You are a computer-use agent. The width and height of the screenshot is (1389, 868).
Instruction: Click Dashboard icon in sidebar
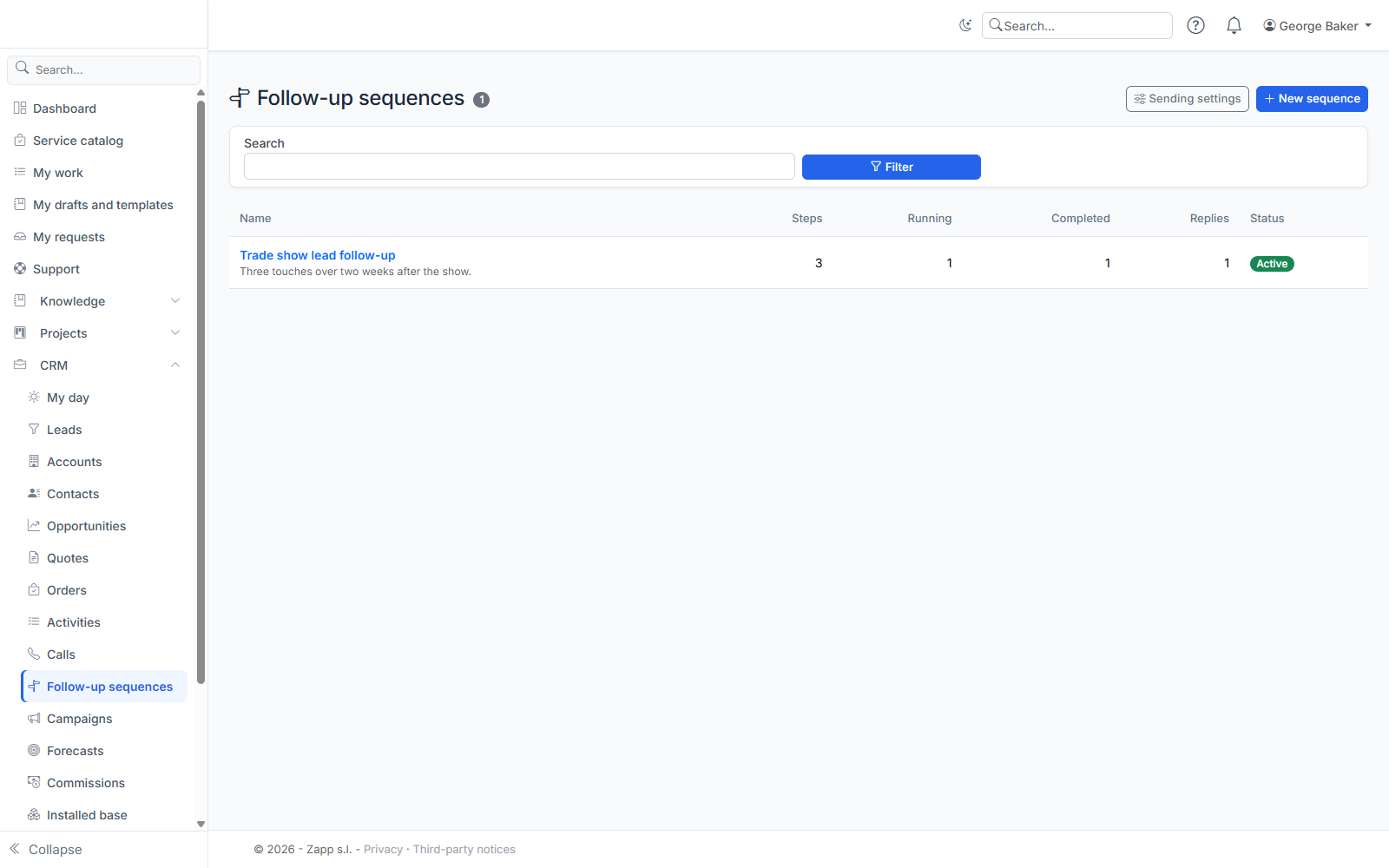click(x=20, y=108)
